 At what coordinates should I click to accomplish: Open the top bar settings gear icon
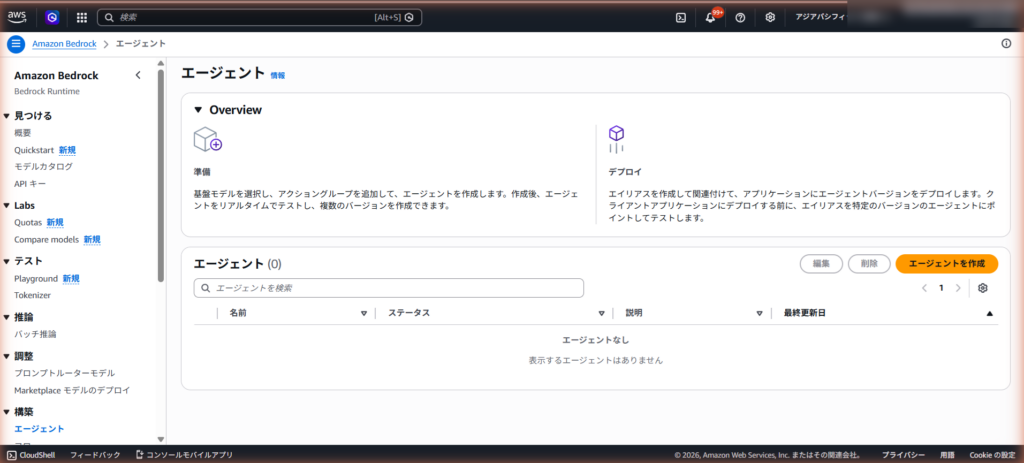[x=770, y=18]
